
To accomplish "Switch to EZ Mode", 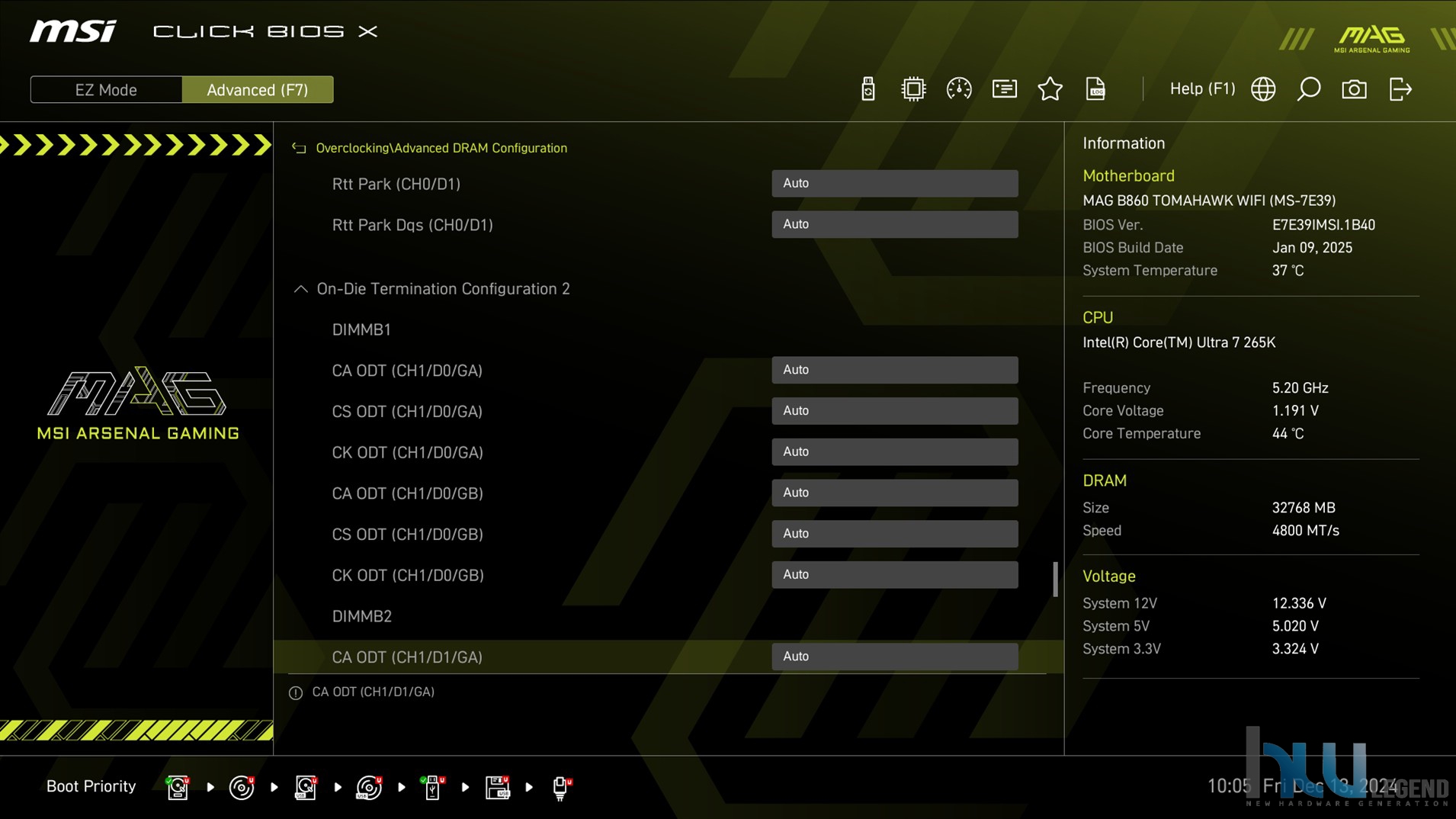I will pyautogui.click(x=106, y=89).
